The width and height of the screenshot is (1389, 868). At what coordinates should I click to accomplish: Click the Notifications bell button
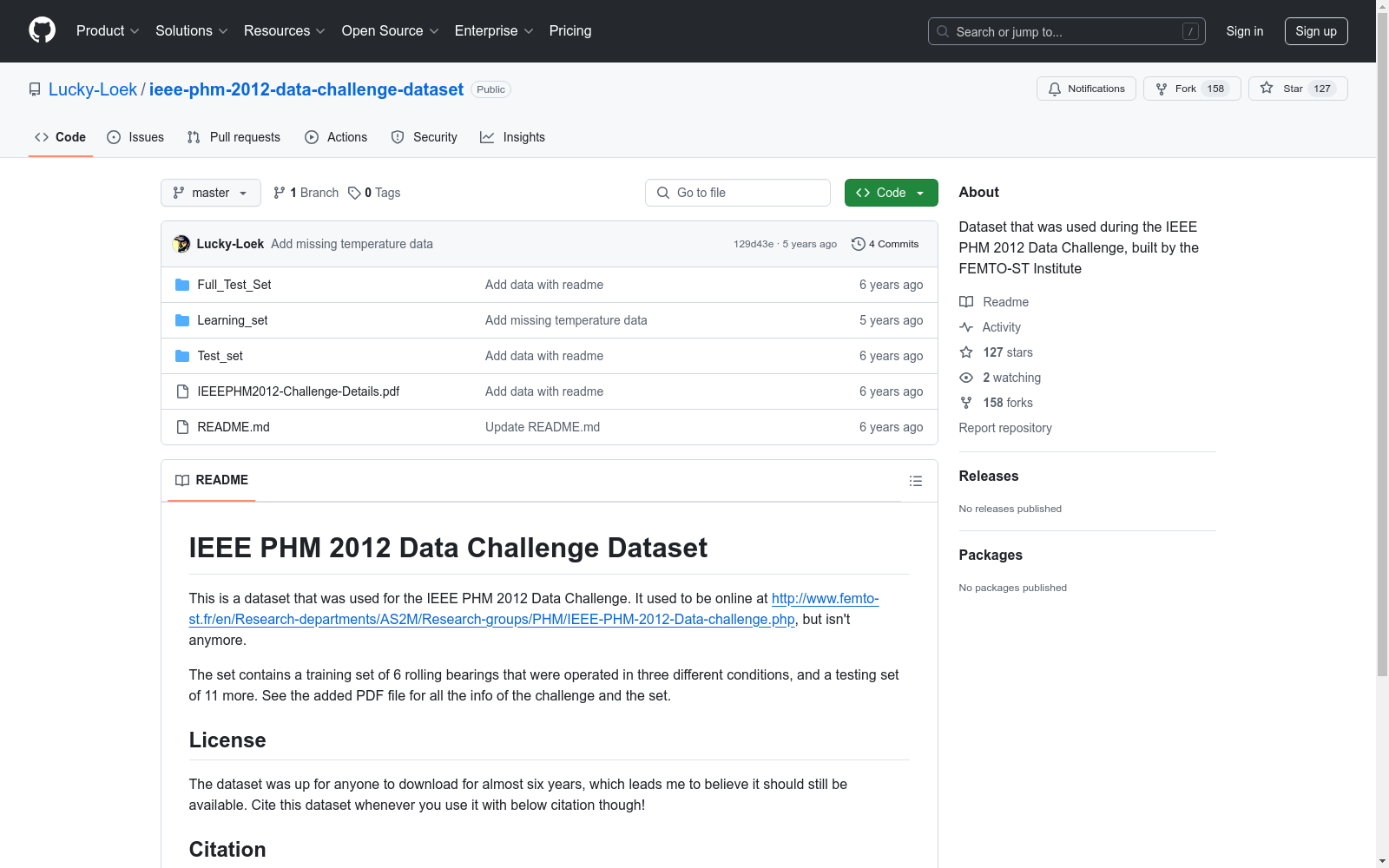click(x=1086, y=89)
